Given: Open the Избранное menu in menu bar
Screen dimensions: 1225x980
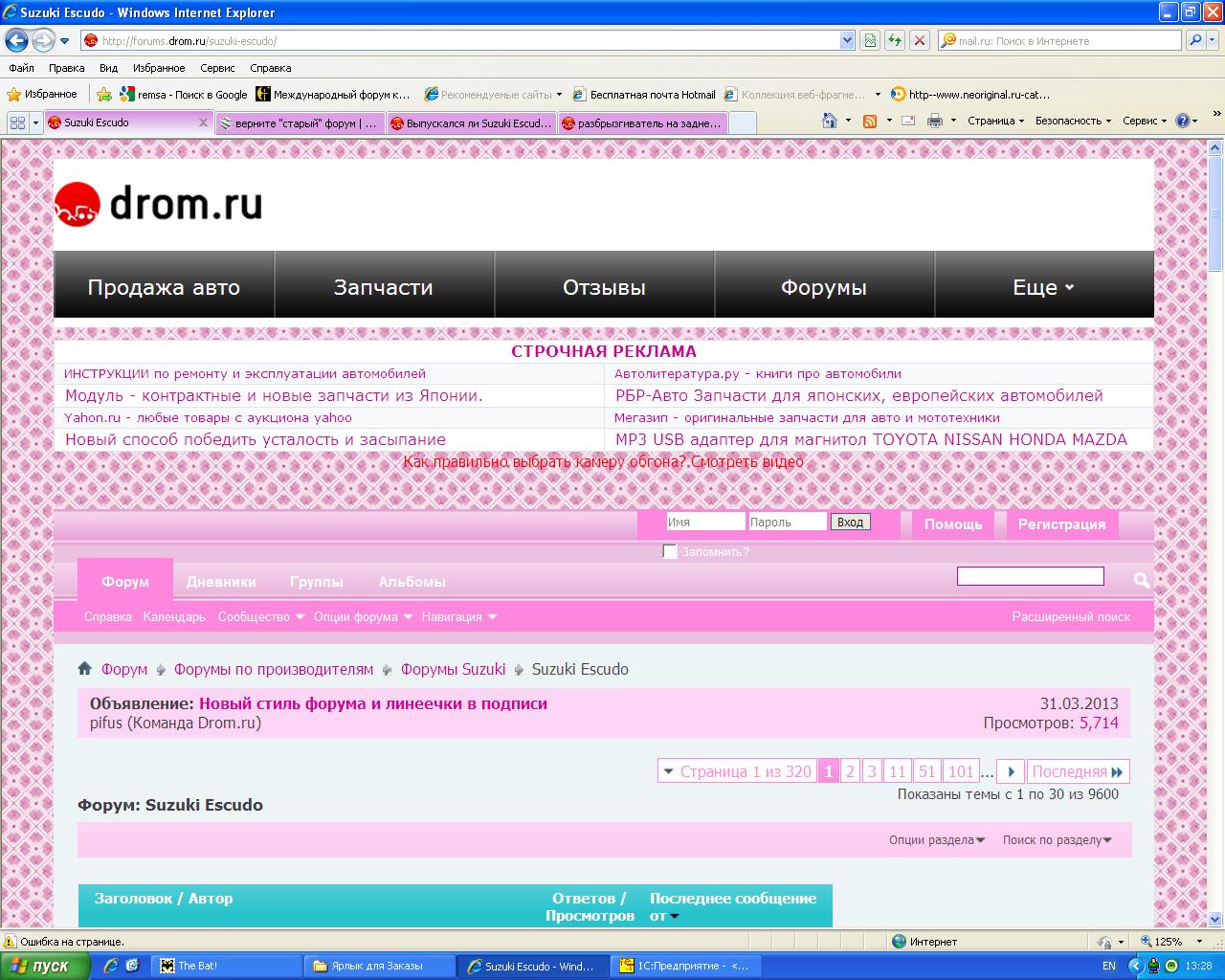Looking at the screenshot, I should [159, 68].
